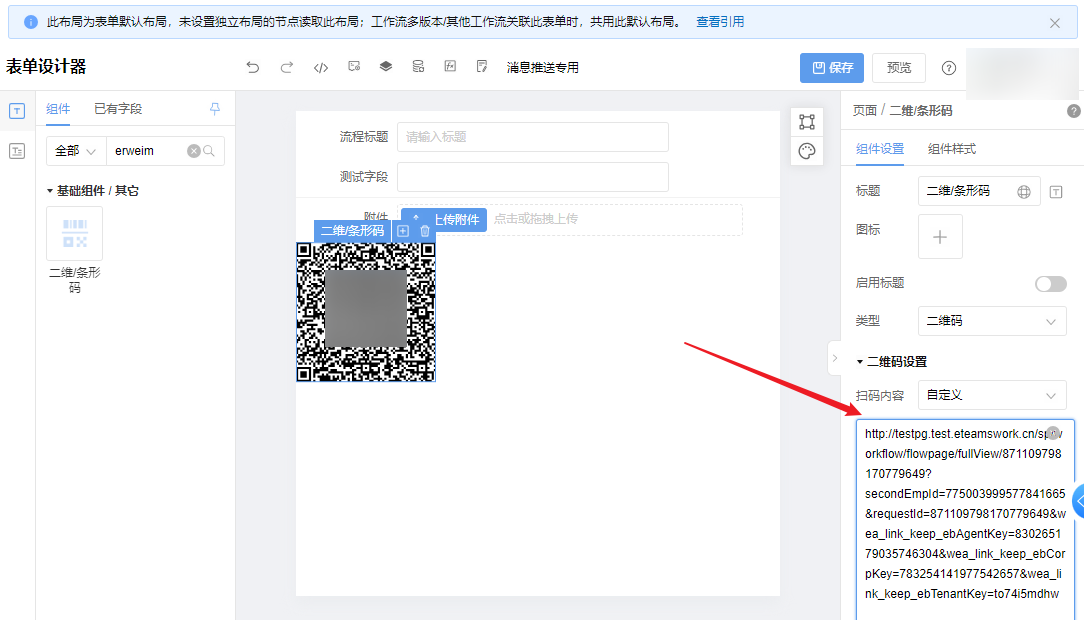Copy the selected 二维/条形码 component

[403, 231]
